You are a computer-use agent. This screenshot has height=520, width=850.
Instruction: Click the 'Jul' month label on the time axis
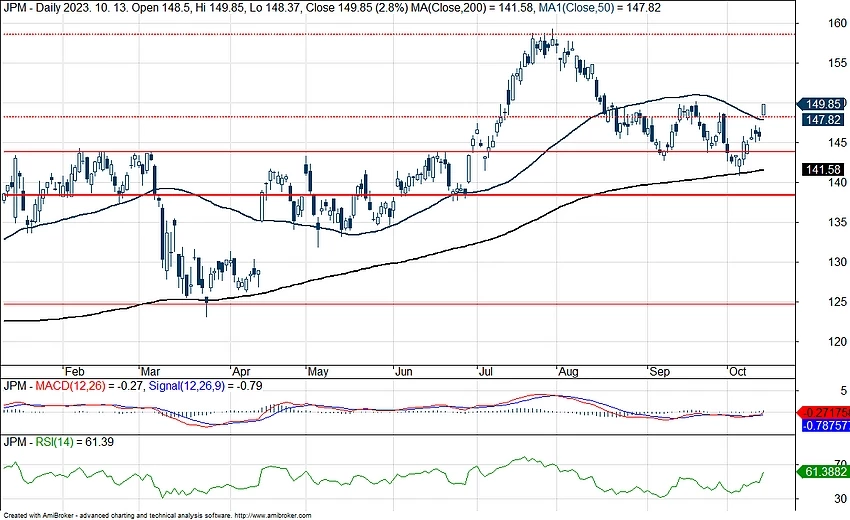click(485, 371)
